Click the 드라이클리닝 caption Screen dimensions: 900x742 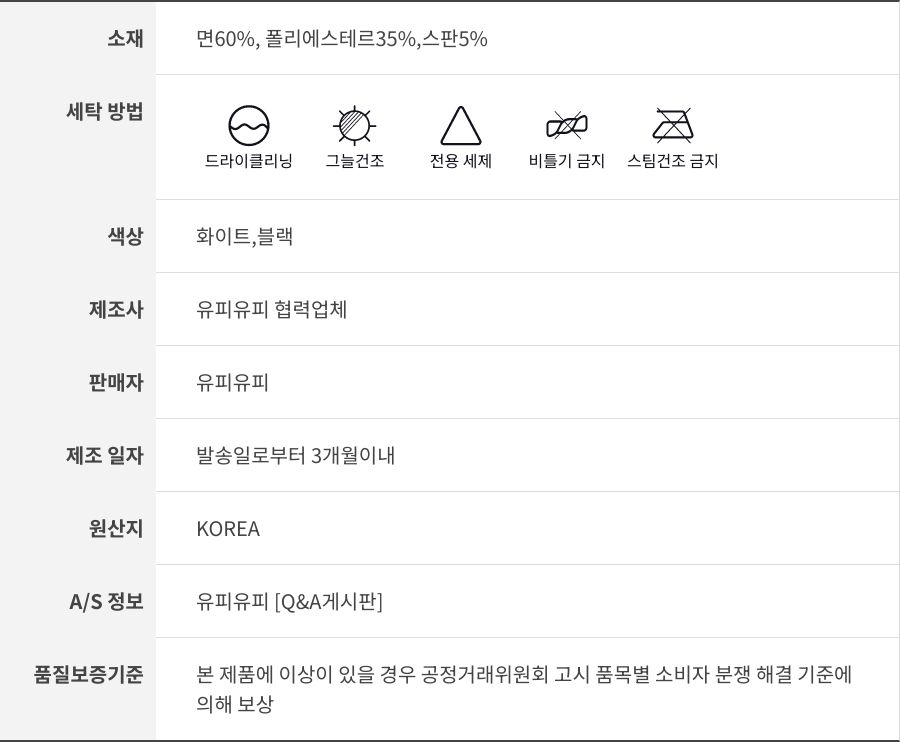pyautogui.click(x=249, y=161)
